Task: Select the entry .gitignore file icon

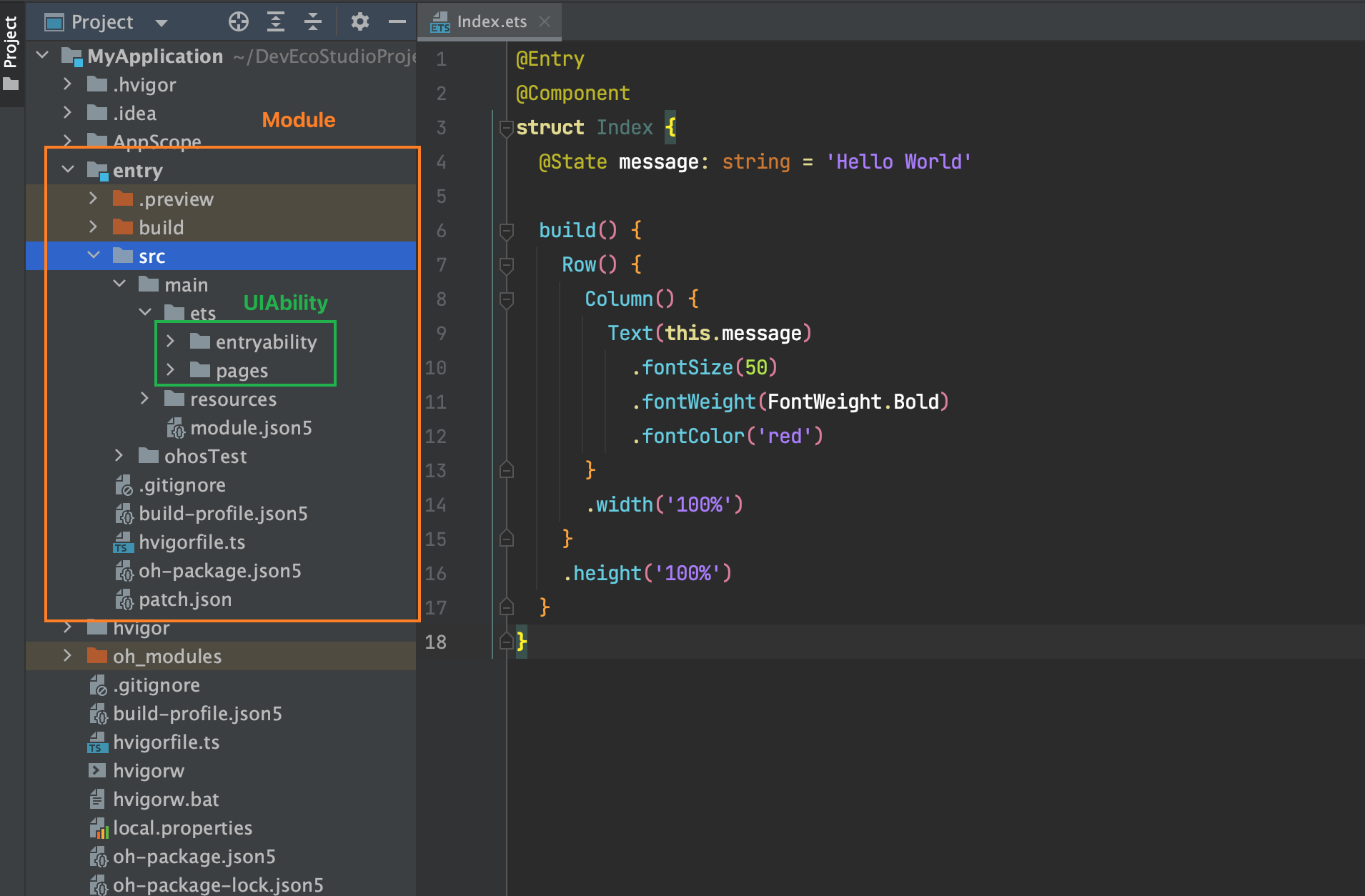Action: (124, 485)
